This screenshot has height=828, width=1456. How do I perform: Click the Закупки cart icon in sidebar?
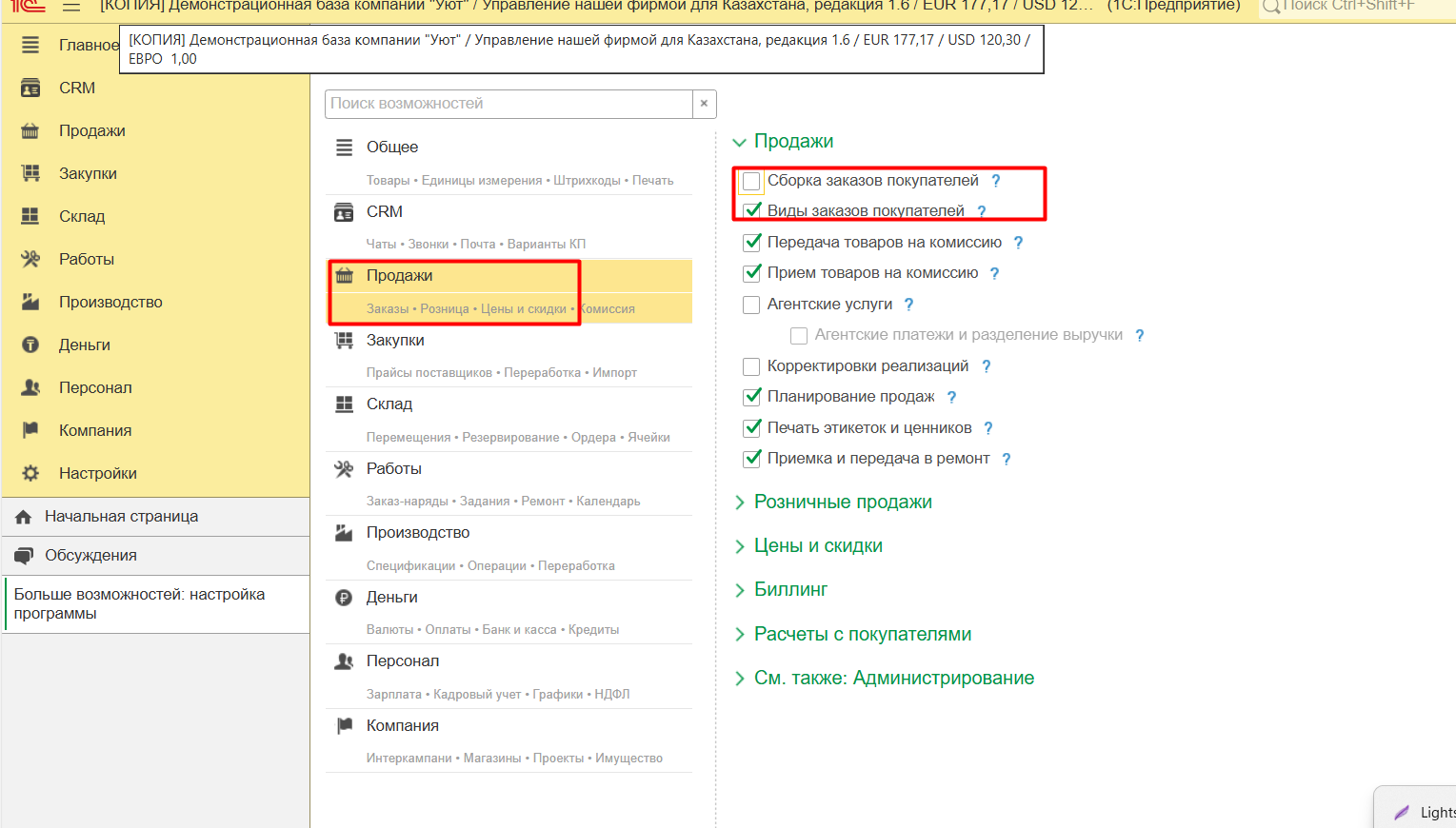[30, 173]
